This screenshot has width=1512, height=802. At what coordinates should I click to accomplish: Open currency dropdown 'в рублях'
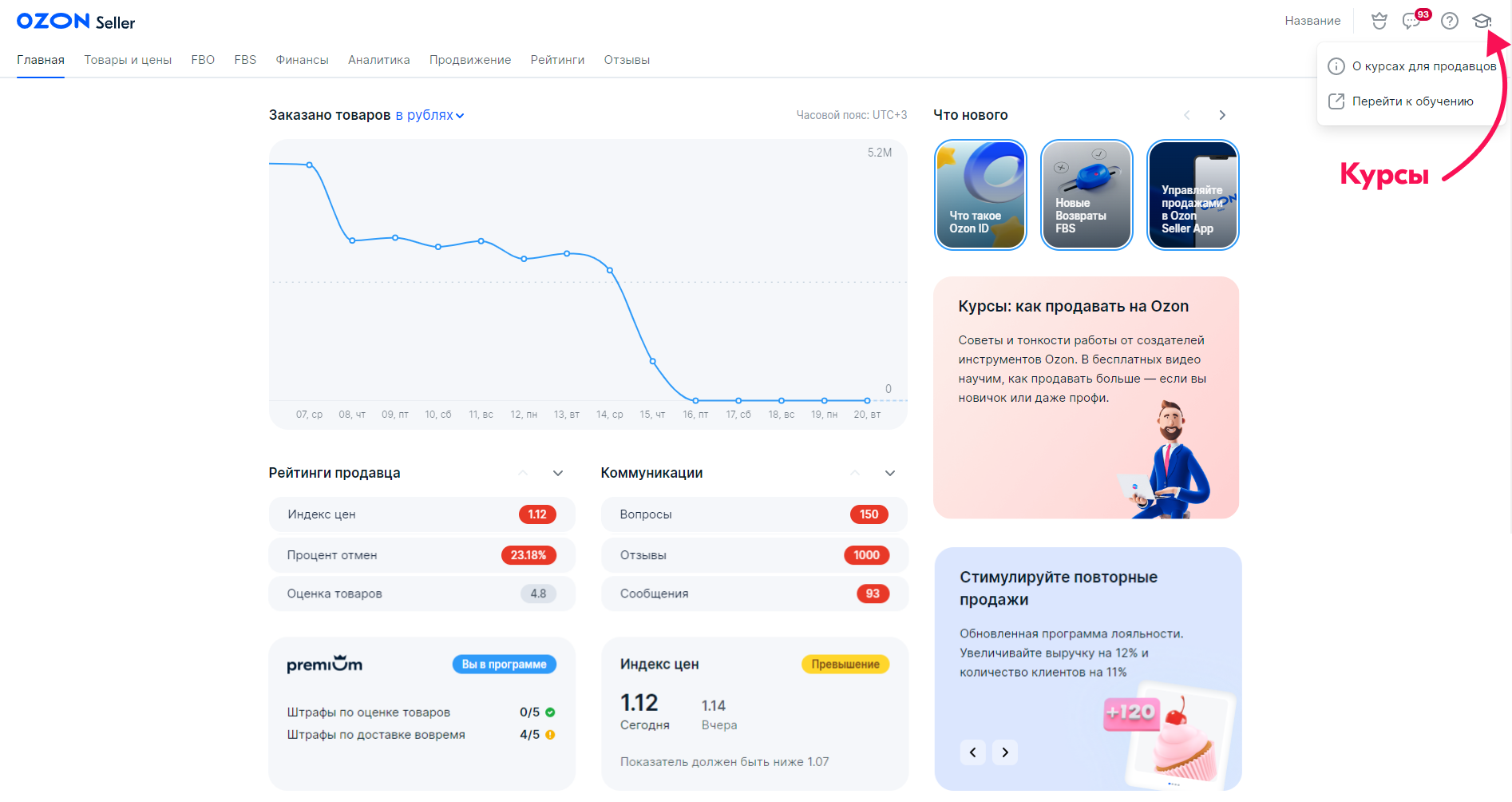click(429, 115)
